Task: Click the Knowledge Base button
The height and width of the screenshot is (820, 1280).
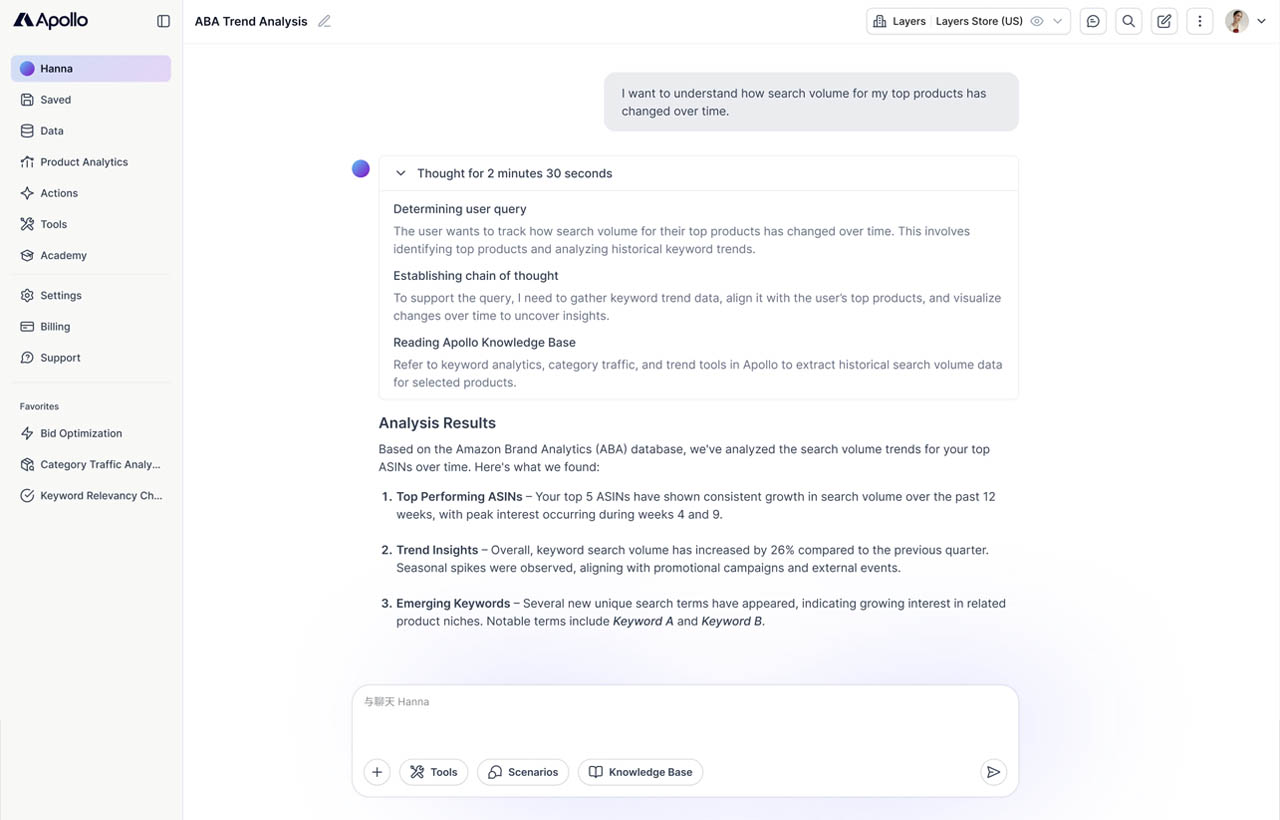Action: click(640, 772)
